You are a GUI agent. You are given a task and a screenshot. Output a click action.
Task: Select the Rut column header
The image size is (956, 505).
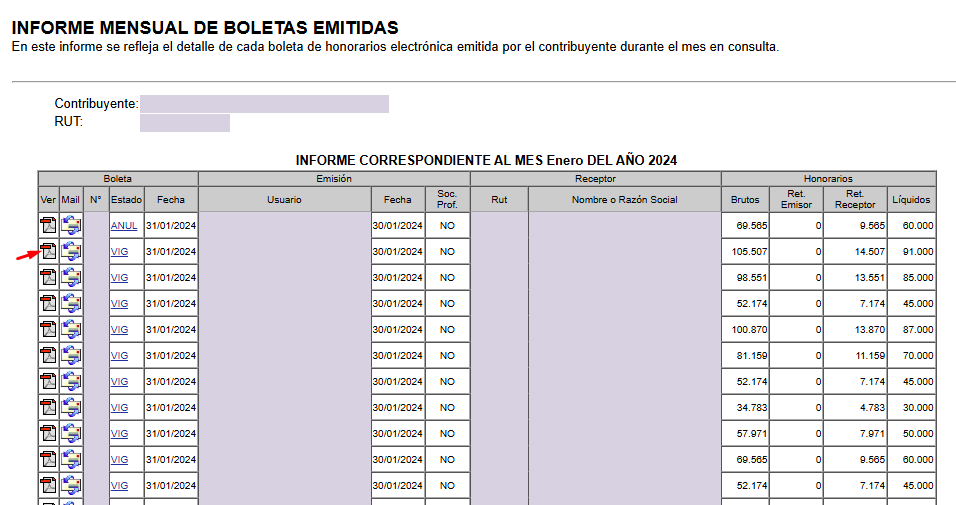point(499,199)
